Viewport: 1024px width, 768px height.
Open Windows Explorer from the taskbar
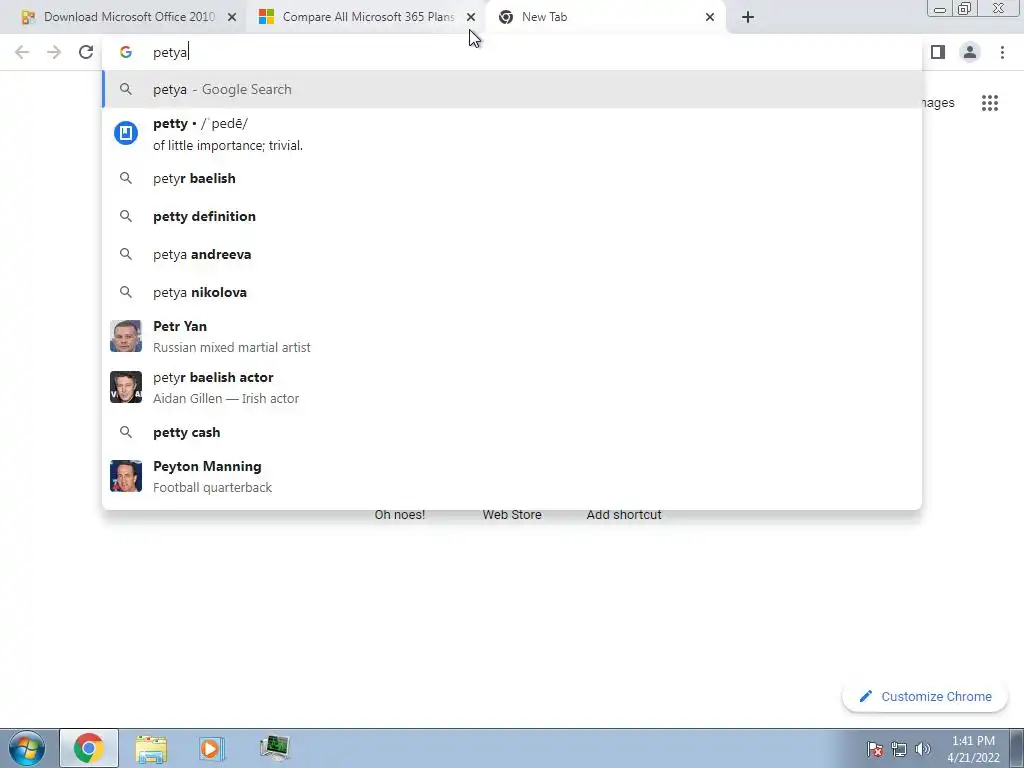click(151, 748)
